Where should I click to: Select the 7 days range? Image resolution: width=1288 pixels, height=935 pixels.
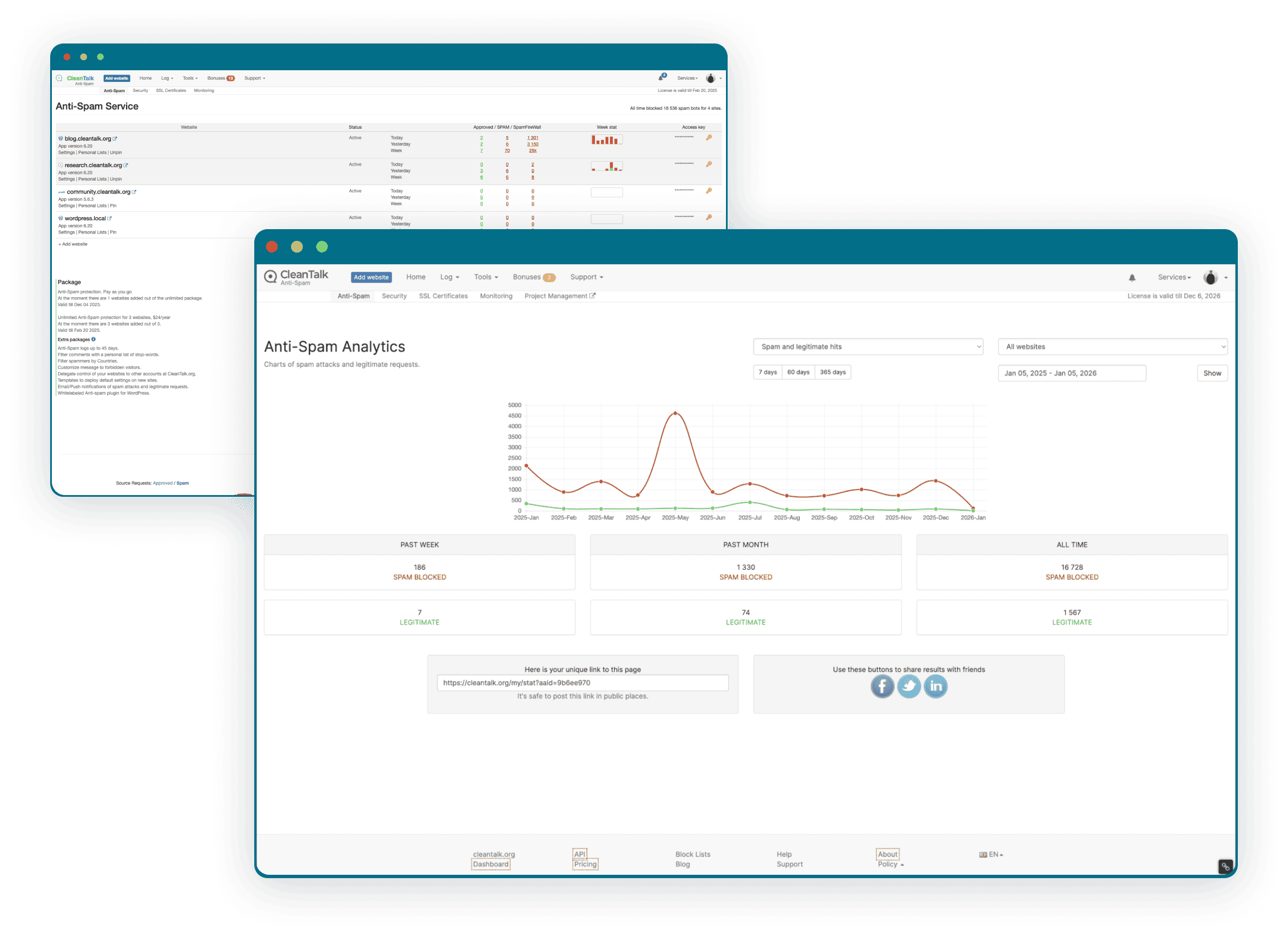point(767,372)
